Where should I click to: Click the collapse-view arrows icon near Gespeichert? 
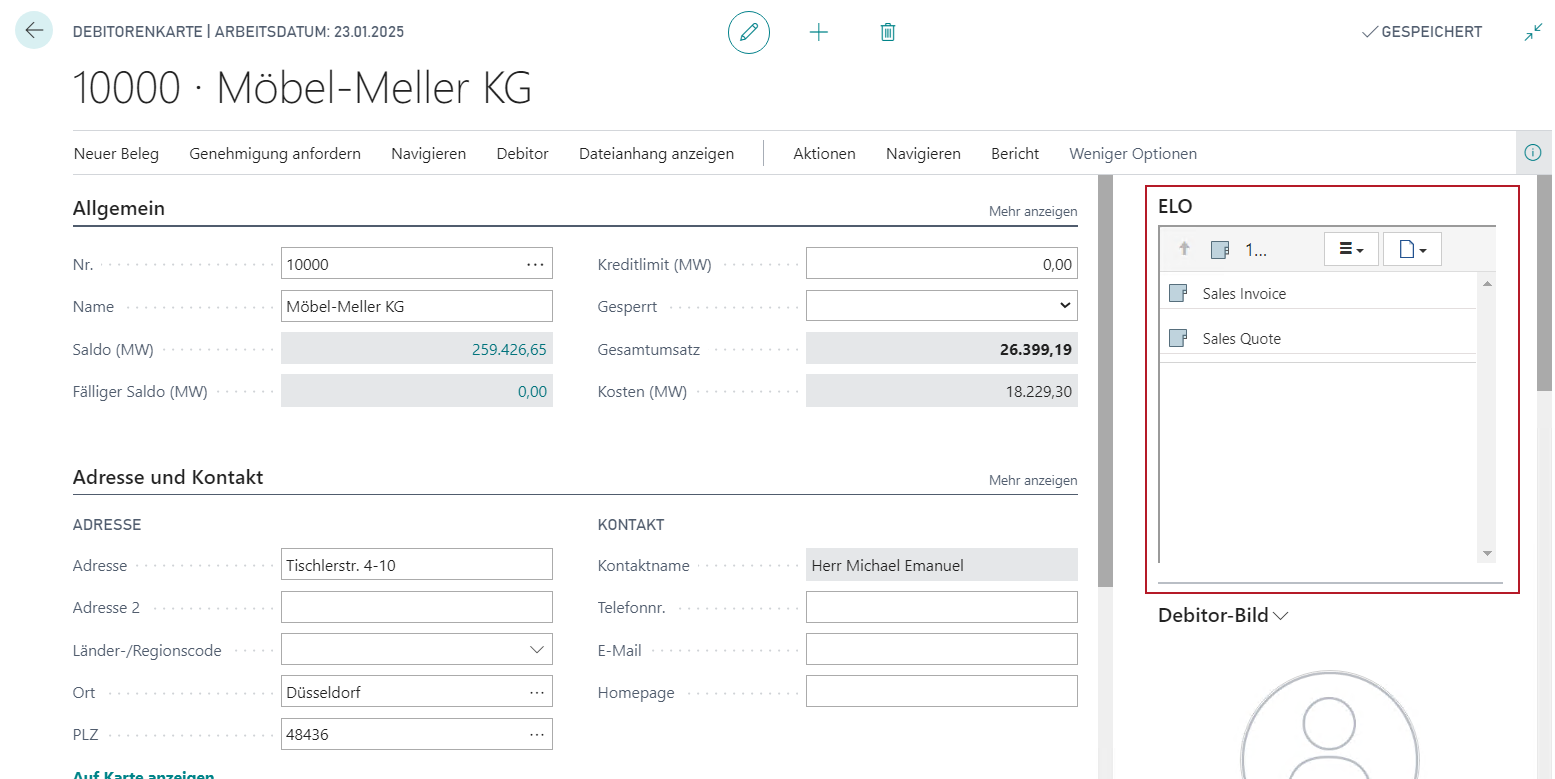click(1532, 31)
